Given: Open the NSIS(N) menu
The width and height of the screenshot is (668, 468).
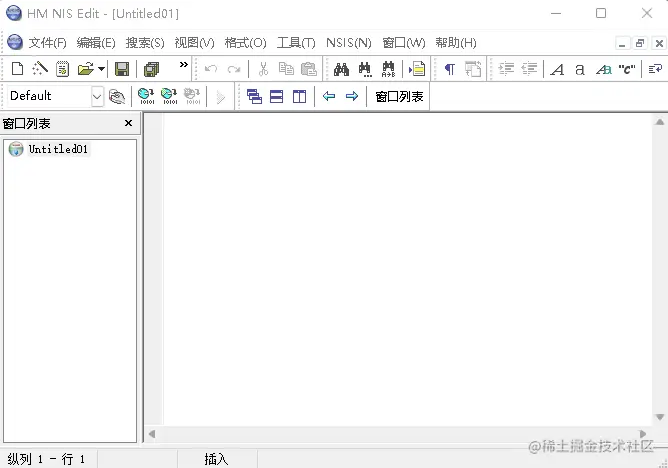Looking at the screenshot, I should (x=348, y=43).
